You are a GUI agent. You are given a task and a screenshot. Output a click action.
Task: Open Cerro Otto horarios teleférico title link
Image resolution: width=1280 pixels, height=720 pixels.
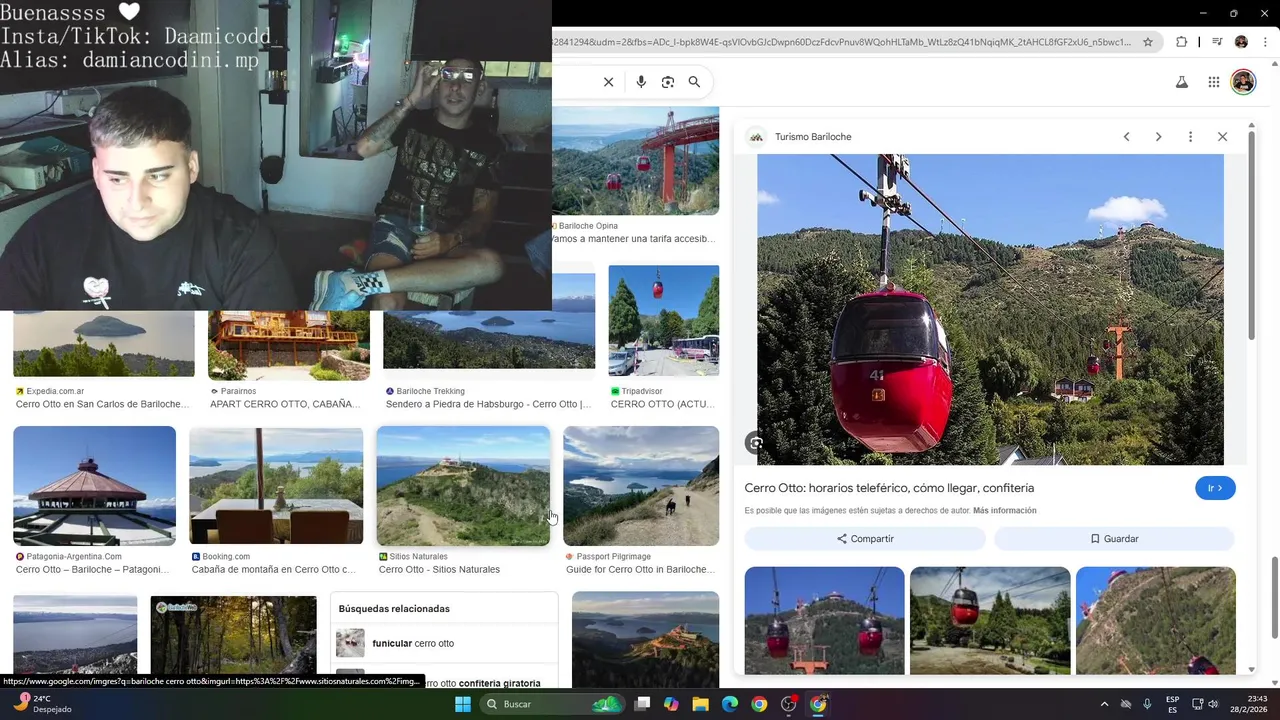(x=889, y=488)
